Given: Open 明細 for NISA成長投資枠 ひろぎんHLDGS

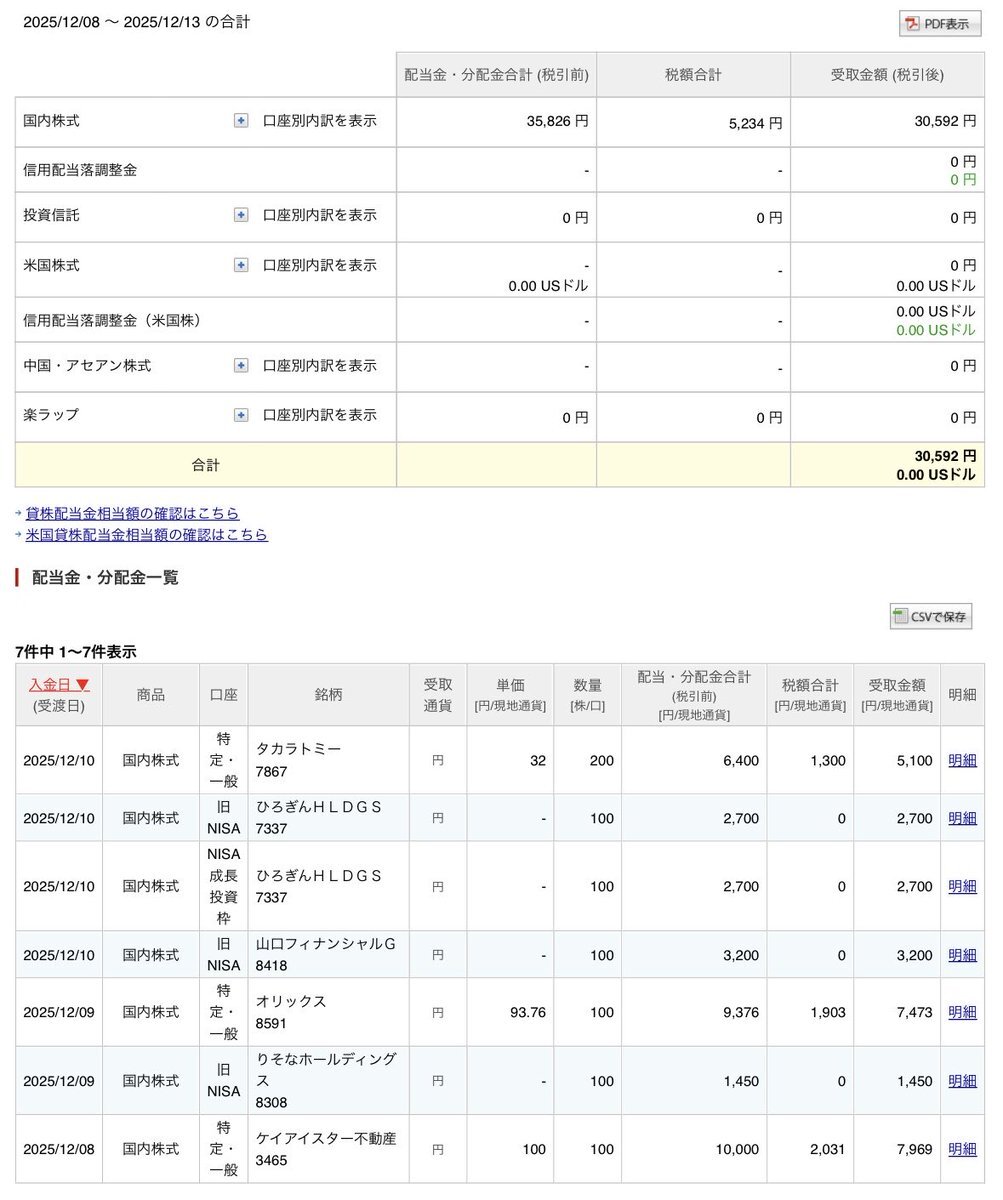Looking at the screenshot, I should 962,886.
